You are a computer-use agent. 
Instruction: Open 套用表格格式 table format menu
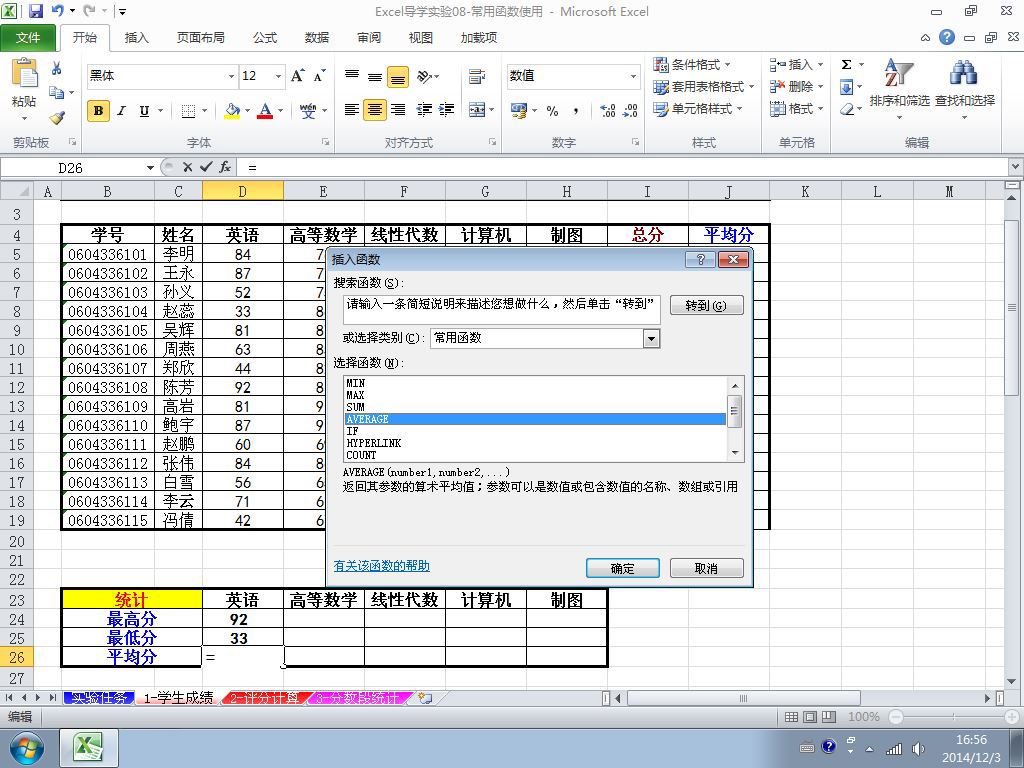(704, 86)
